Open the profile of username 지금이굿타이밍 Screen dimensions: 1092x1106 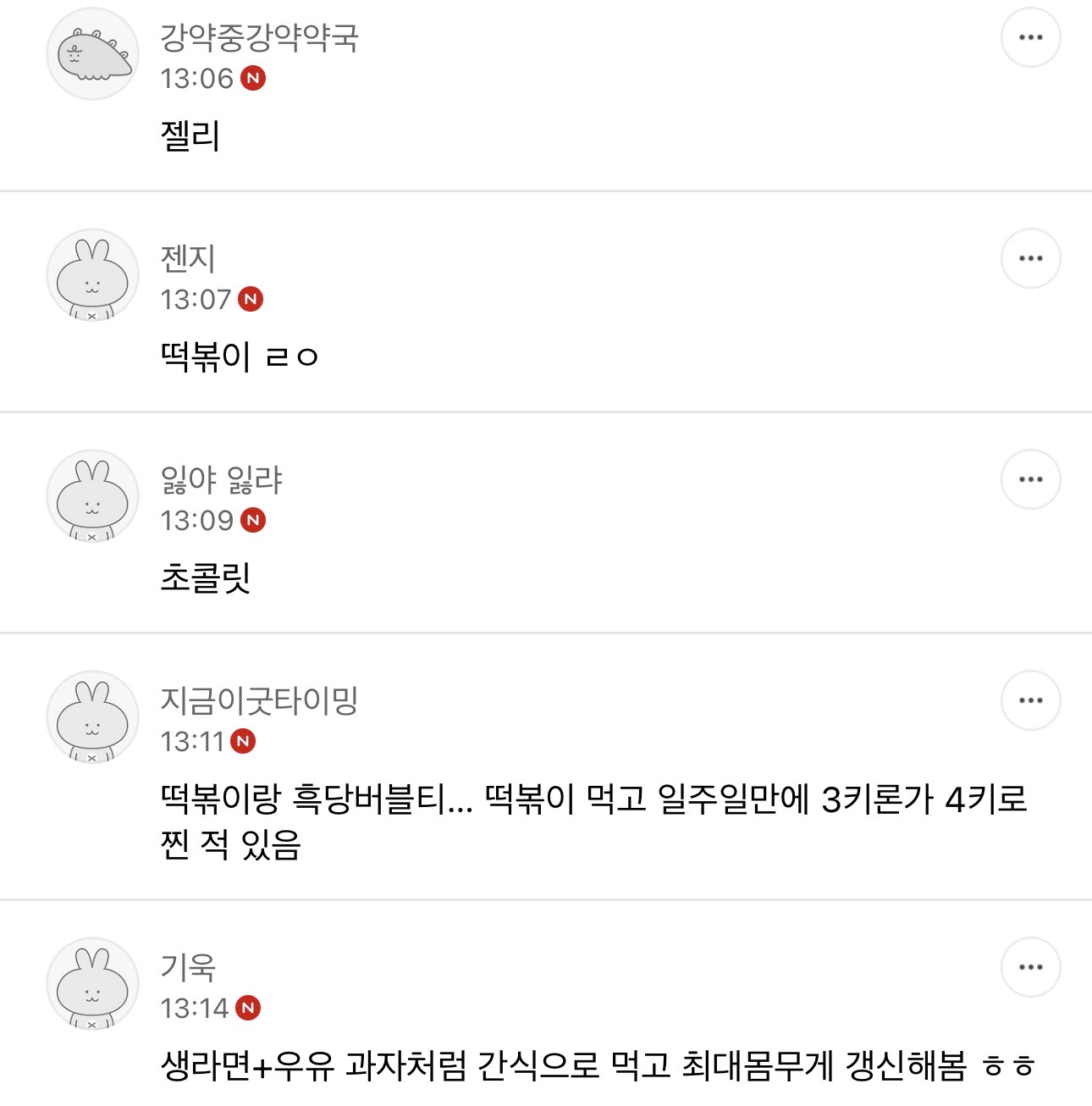click(x=260, y=700)
